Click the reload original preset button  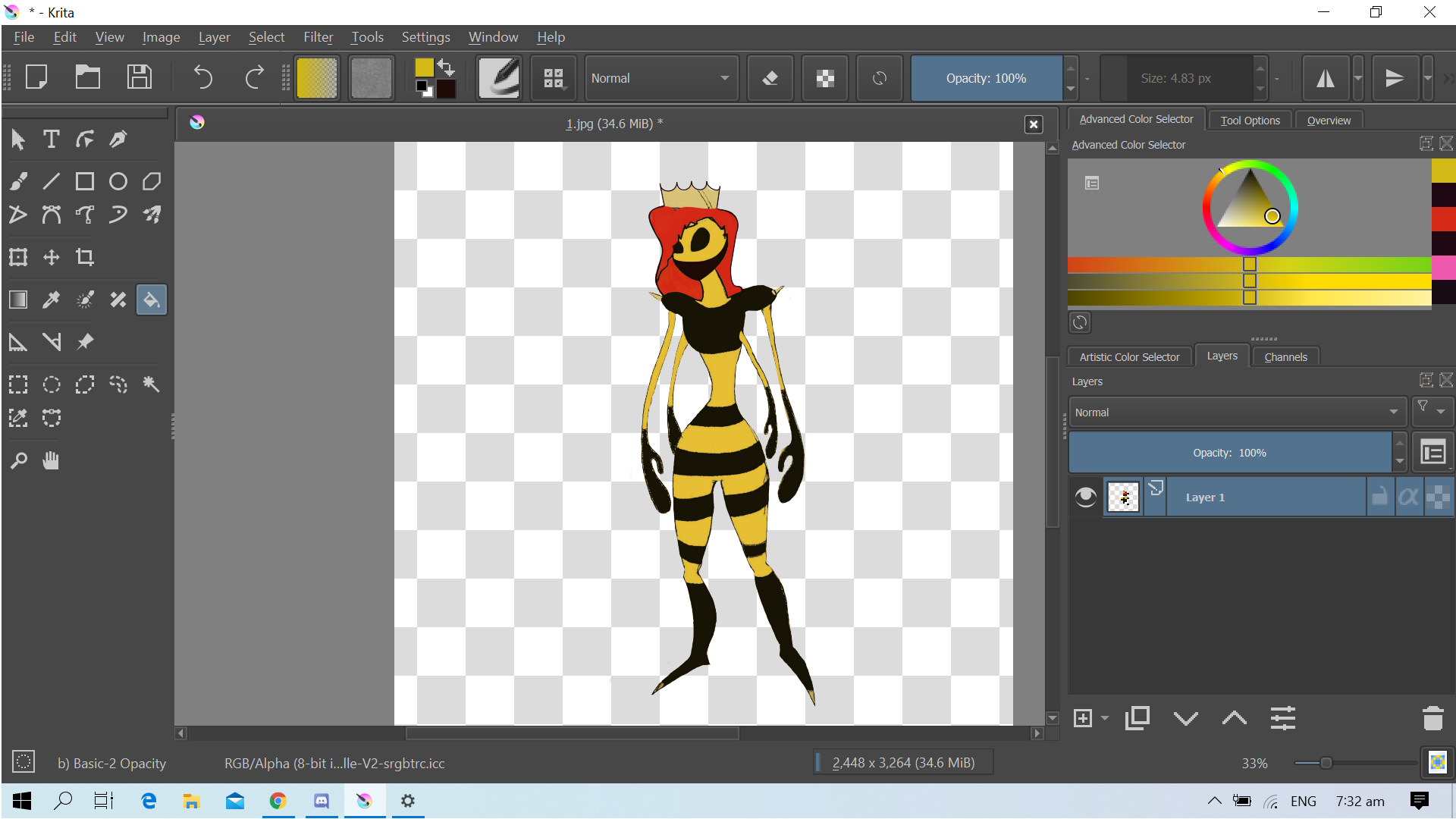tap(880, 78)
